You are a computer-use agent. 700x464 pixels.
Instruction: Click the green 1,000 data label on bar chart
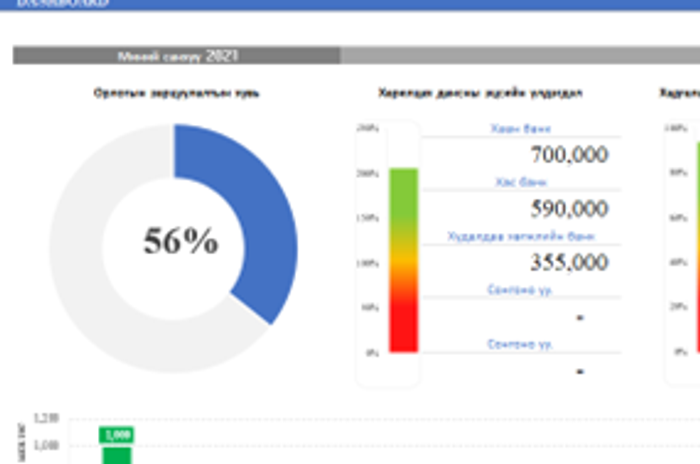coord(118,434)
